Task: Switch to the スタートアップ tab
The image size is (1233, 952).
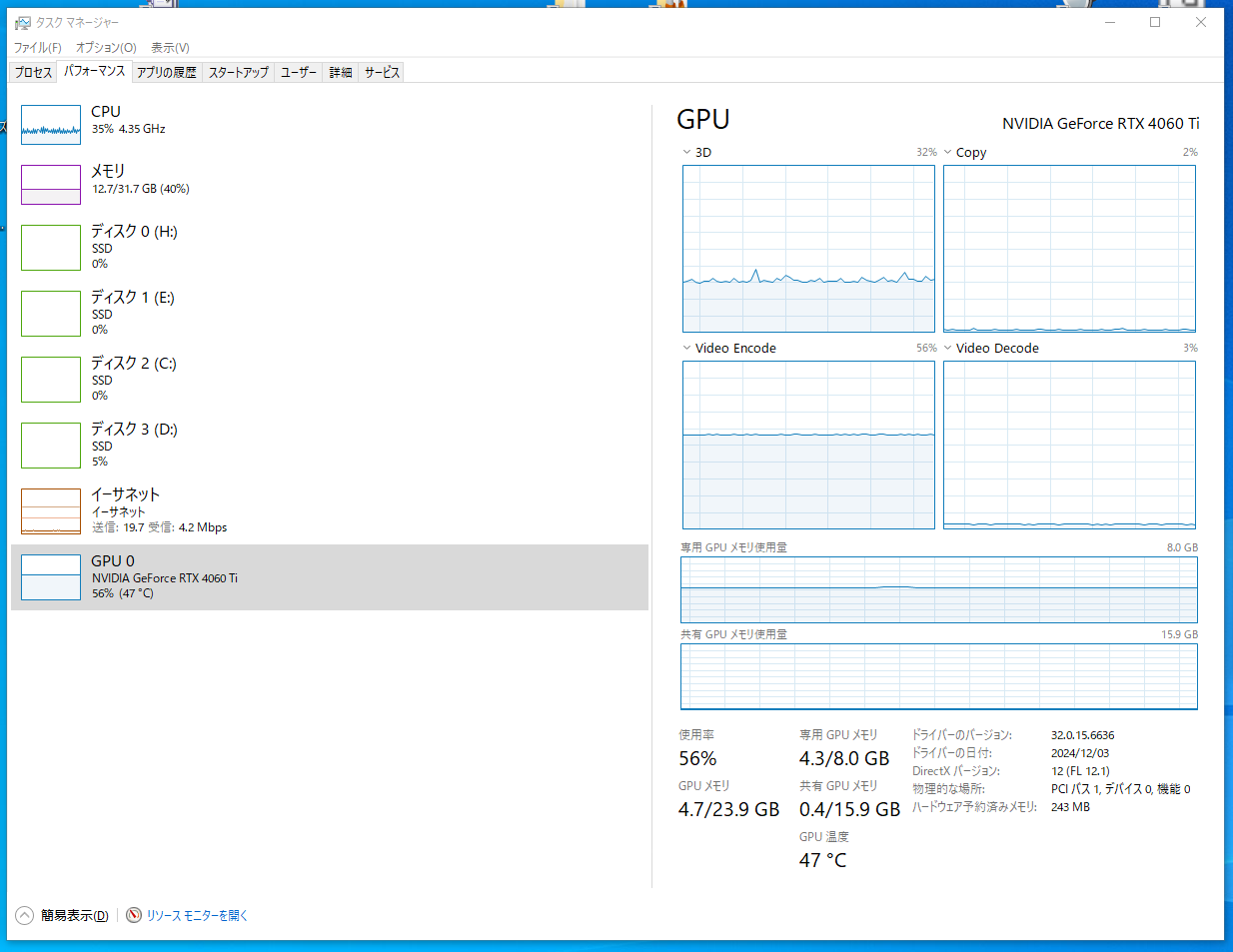Action: 238,72
